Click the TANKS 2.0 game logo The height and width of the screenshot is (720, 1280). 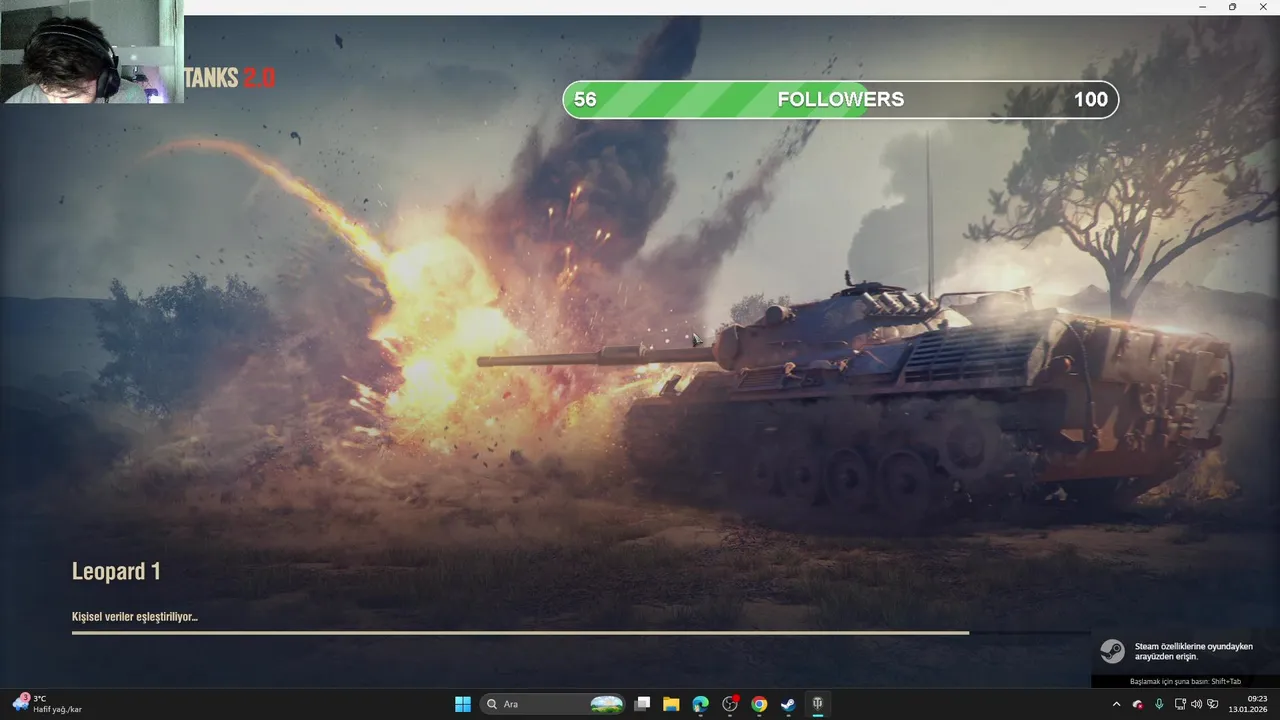tap(230, 78)
